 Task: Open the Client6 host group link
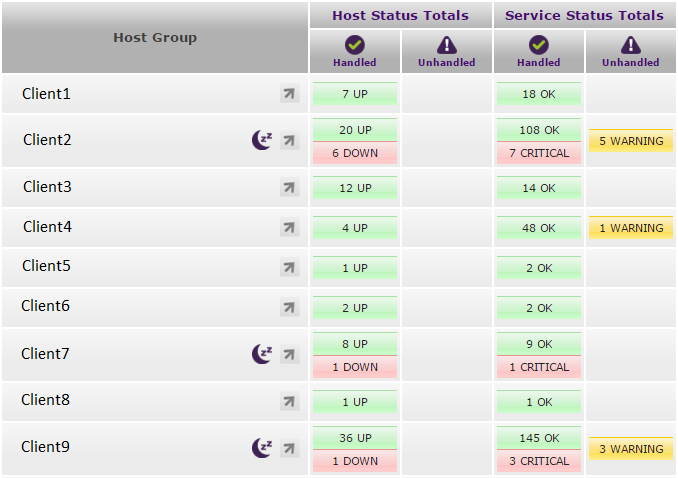pos(46,306)
